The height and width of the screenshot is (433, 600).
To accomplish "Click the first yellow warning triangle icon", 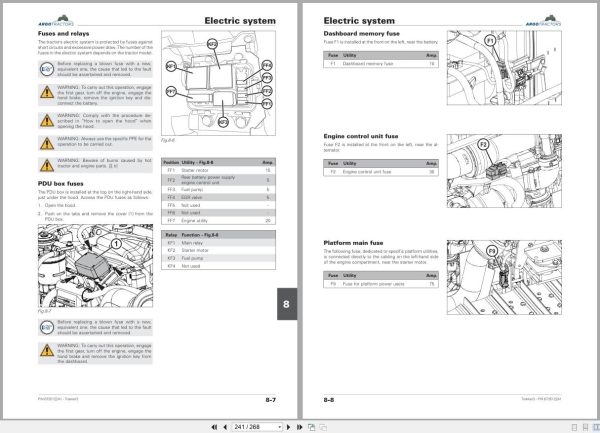I will pyautogui.click(x=47, y=93).
